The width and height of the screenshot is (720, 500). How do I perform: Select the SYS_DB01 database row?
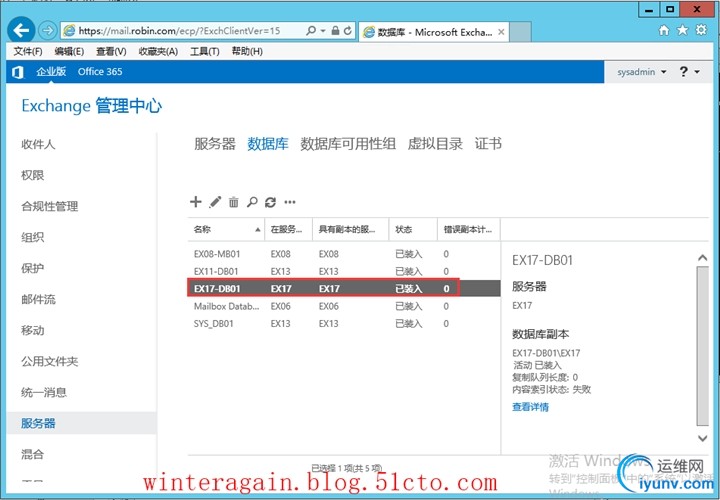coord(344,324)
